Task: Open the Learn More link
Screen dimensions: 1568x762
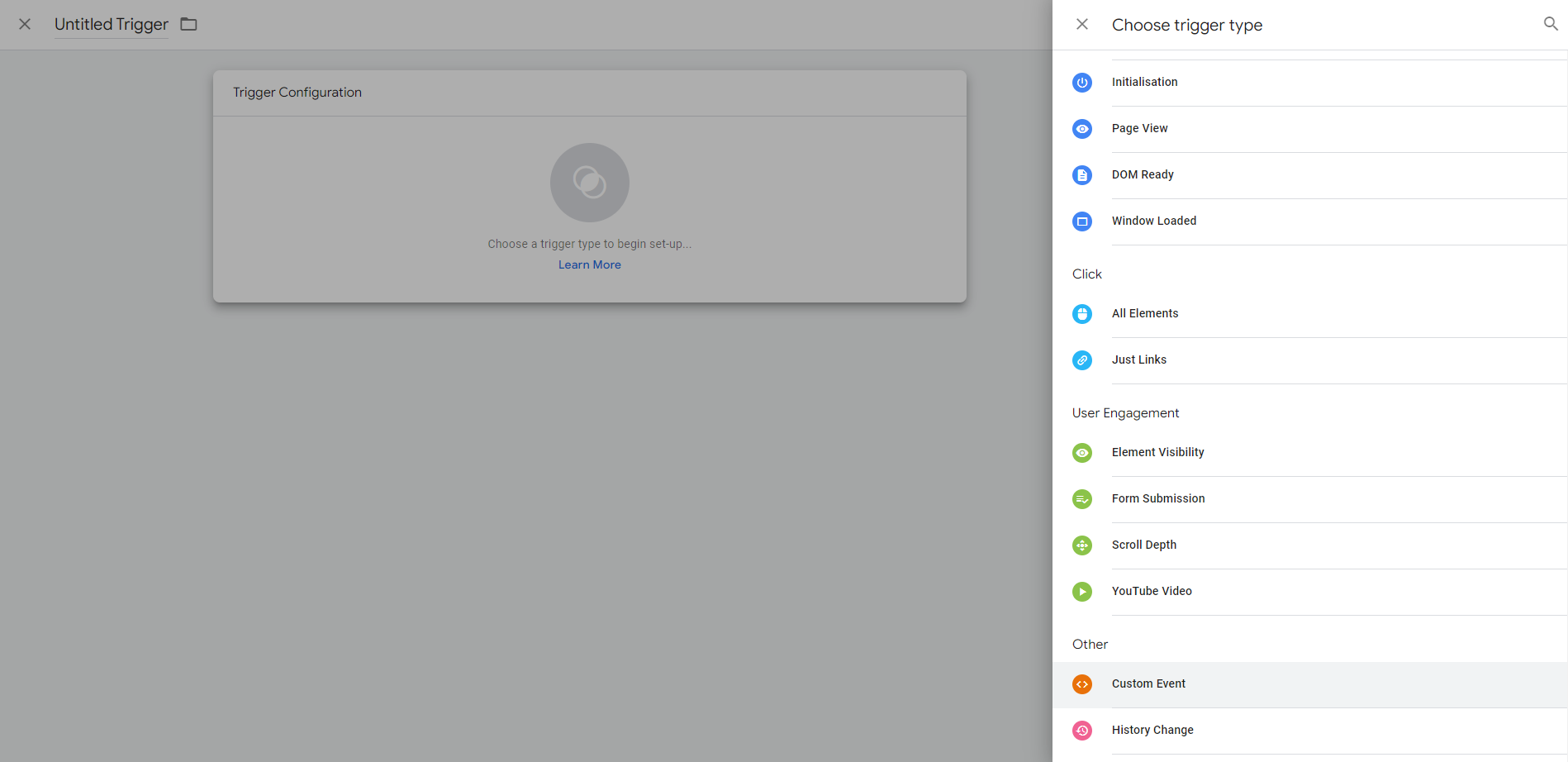Action: [590, 265]
